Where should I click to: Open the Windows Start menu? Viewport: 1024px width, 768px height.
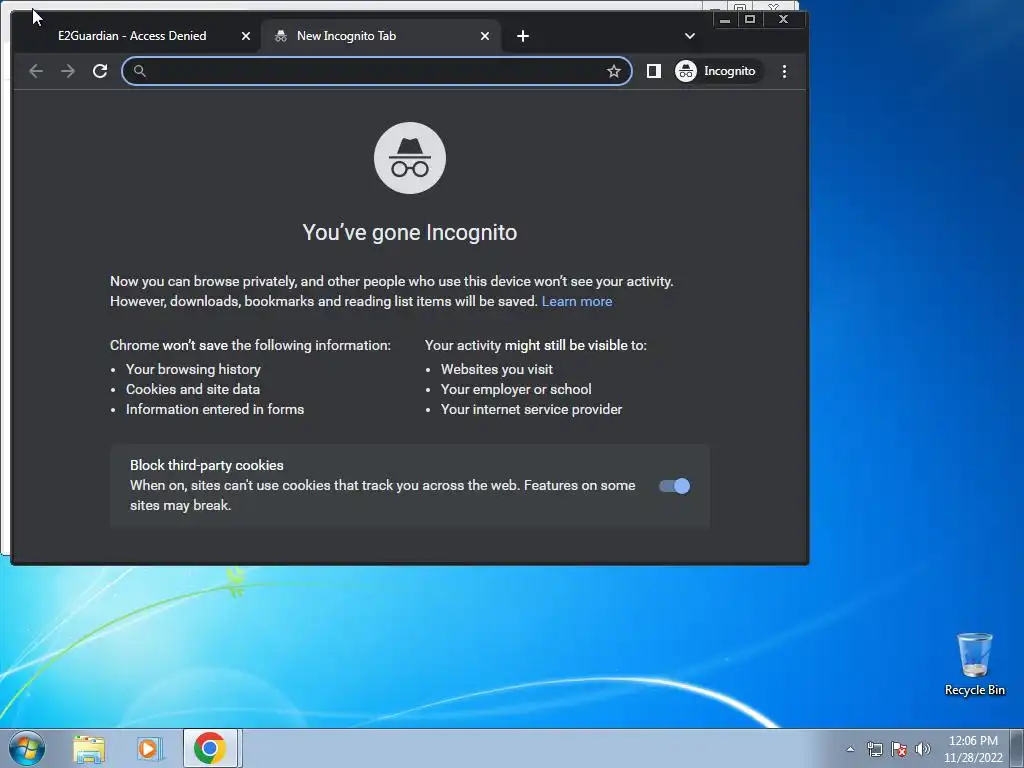(27, 748)
